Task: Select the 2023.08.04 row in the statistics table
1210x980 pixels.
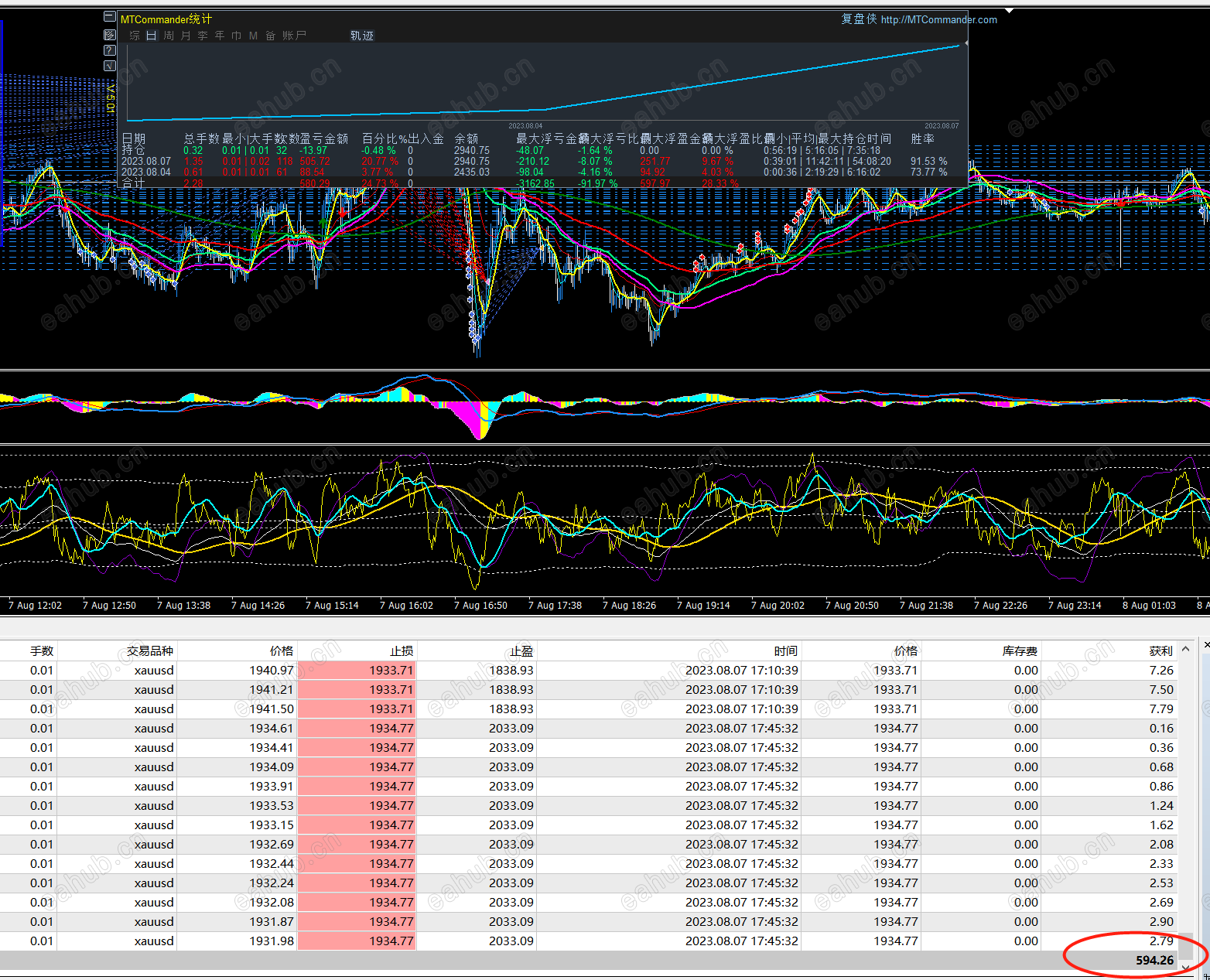Action: click(534, 172)
